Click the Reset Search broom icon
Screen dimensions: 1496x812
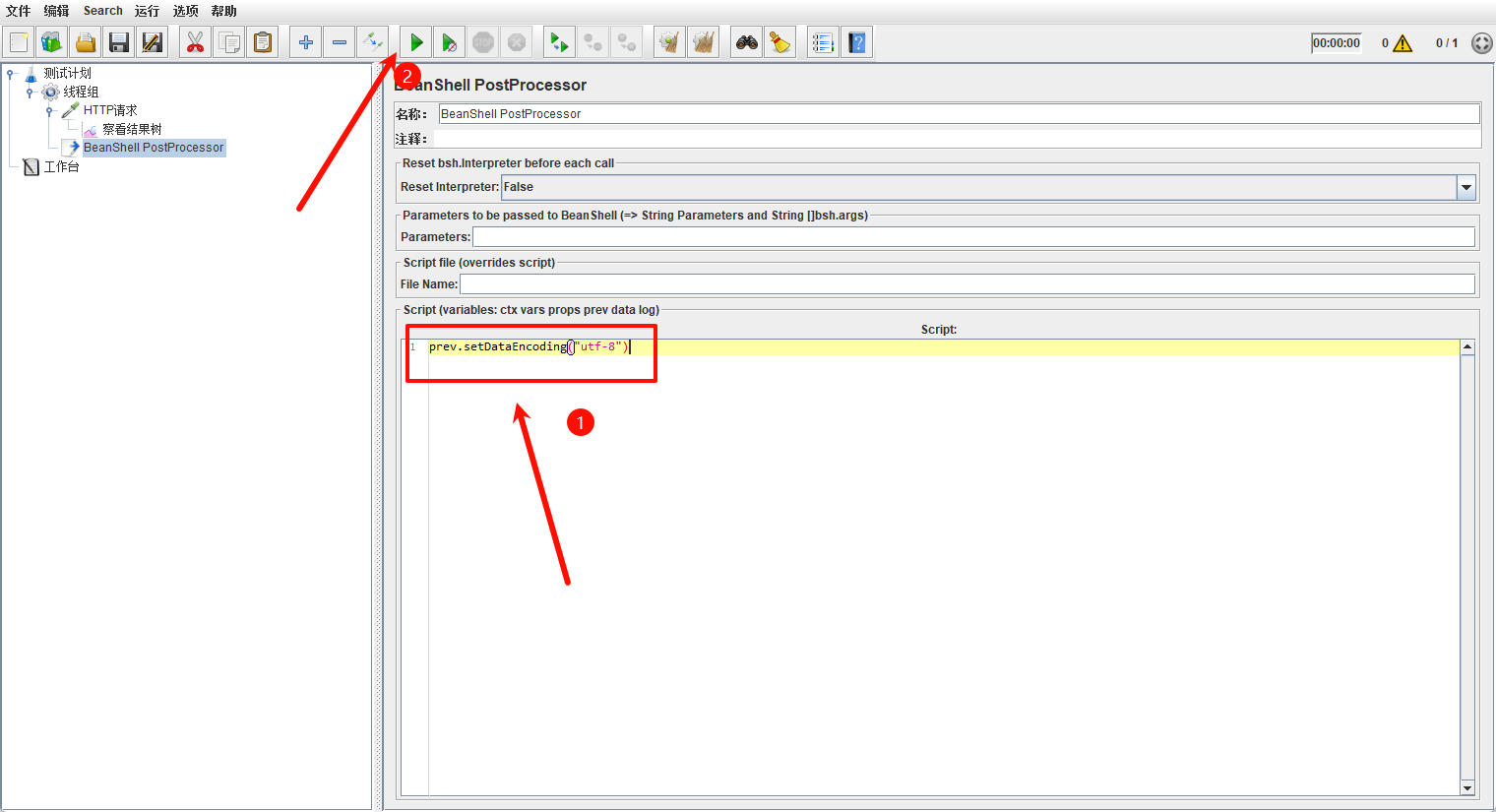[780, 42]
